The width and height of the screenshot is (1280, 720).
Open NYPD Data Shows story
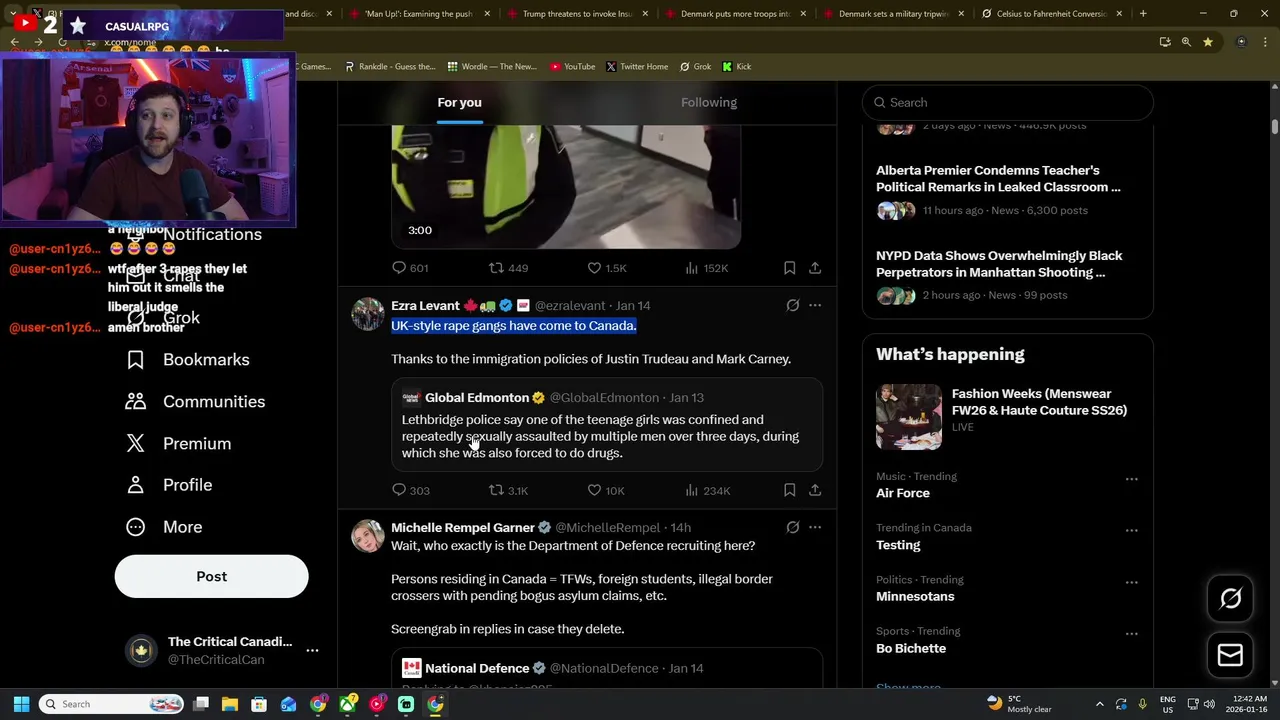(999, 264)
